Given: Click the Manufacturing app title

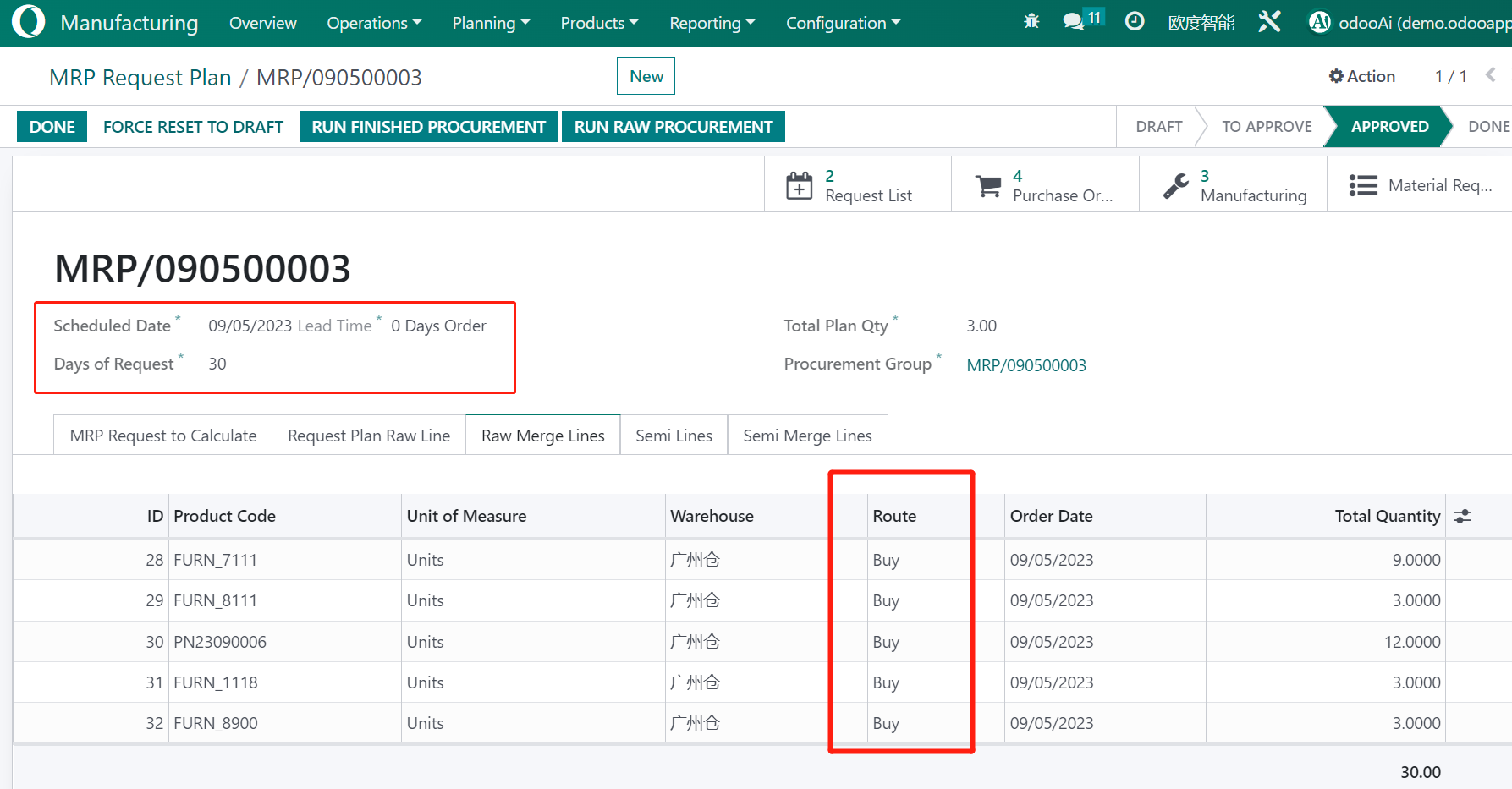Looking at the screenshot, I should (129, 23).
